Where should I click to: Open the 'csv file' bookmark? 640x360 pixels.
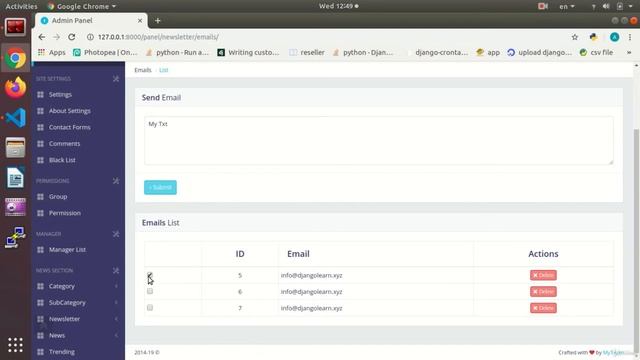tap(596, 52)
